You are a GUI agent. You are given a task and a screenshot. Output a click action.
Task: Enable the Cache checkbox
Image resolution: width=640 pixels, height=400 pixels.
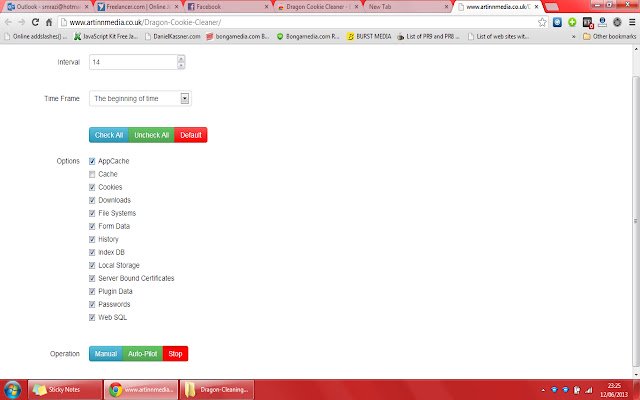tap(92, 174)
